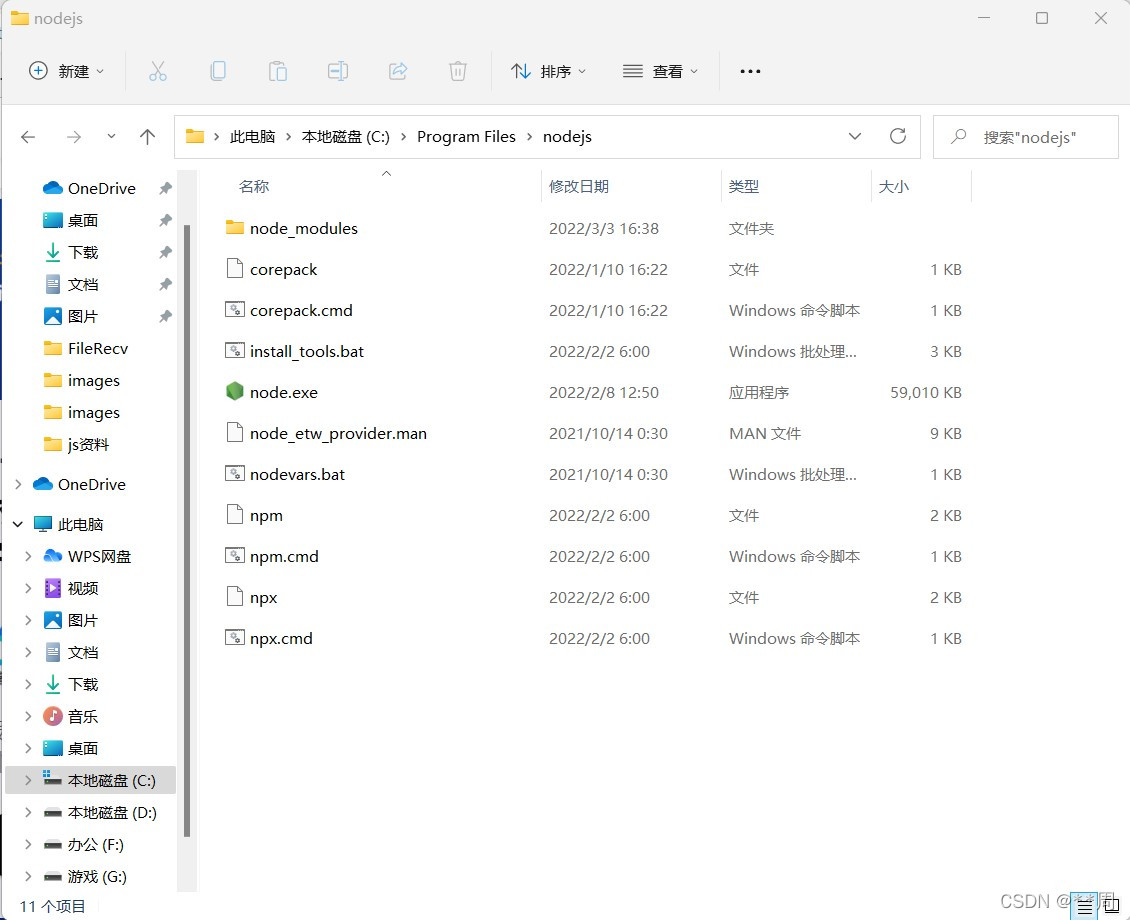Expand 游戏 (G:) drive node
Viewport: 1130px width, 920px height.
[28, 876]
